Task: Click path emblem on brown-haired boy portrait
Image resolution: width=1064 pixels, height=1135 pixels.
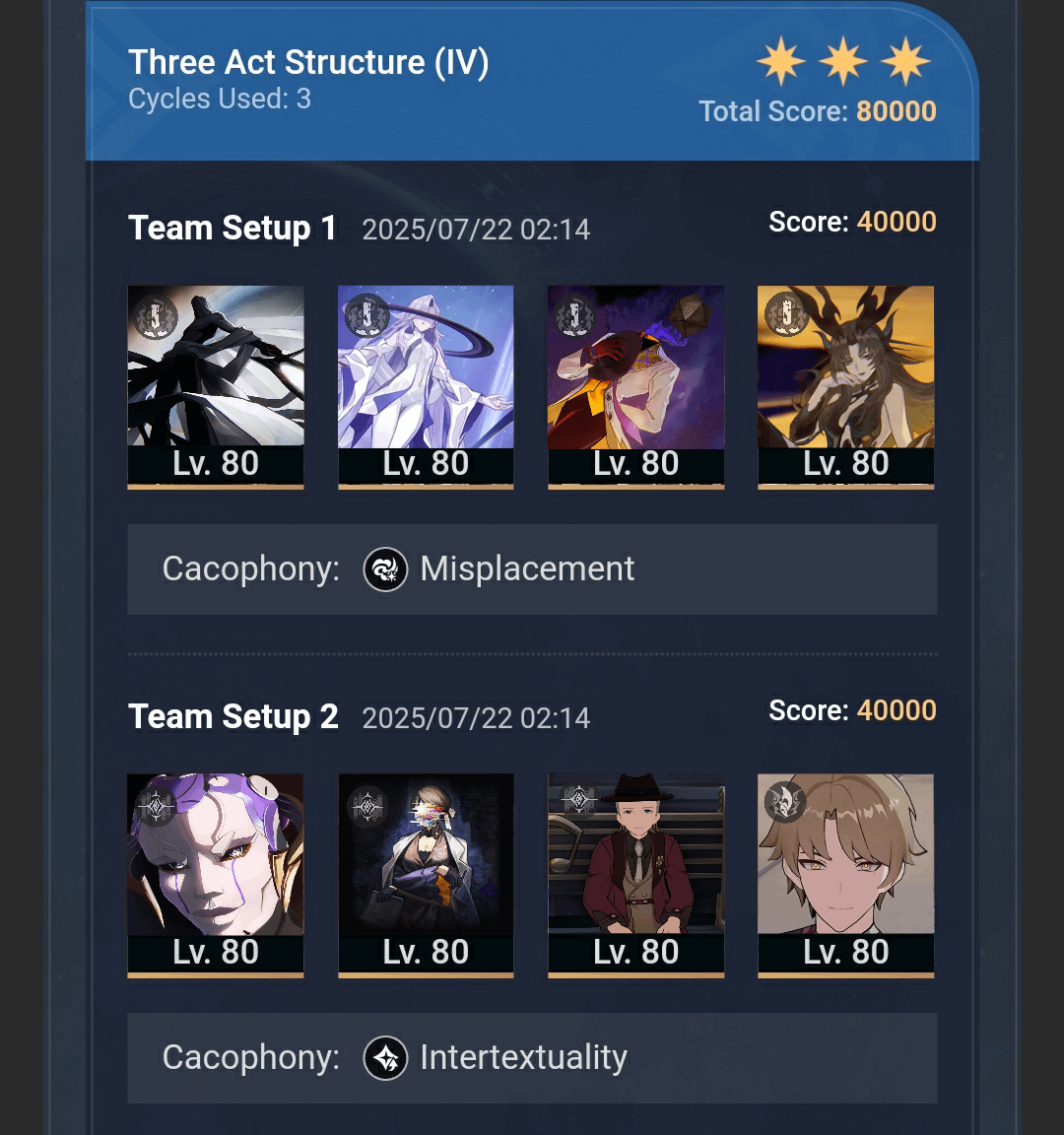Action: [786, 803]
